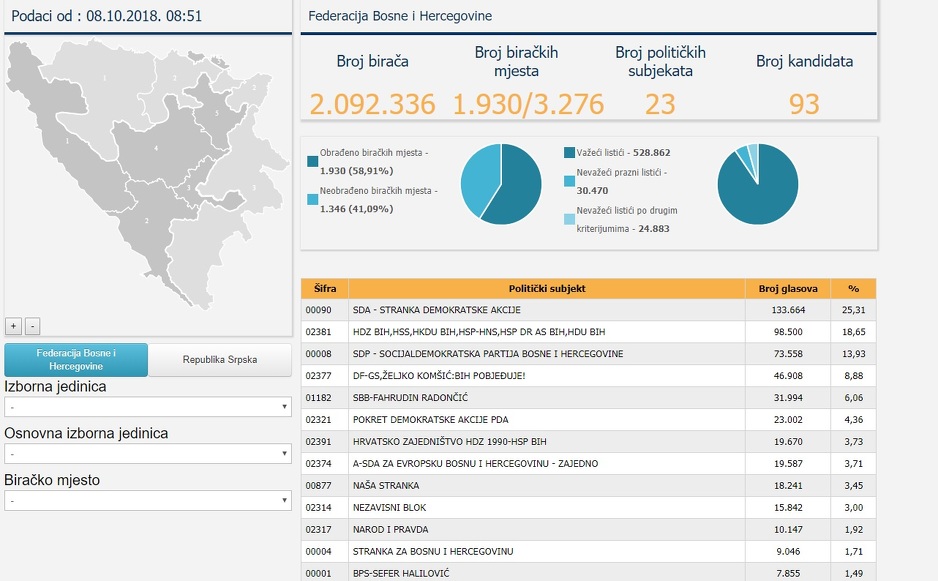Image resolution: width=938 pixels, height=581 pixels.
Task: Open the Izborna jedinica dropdown
Action: 147,408
